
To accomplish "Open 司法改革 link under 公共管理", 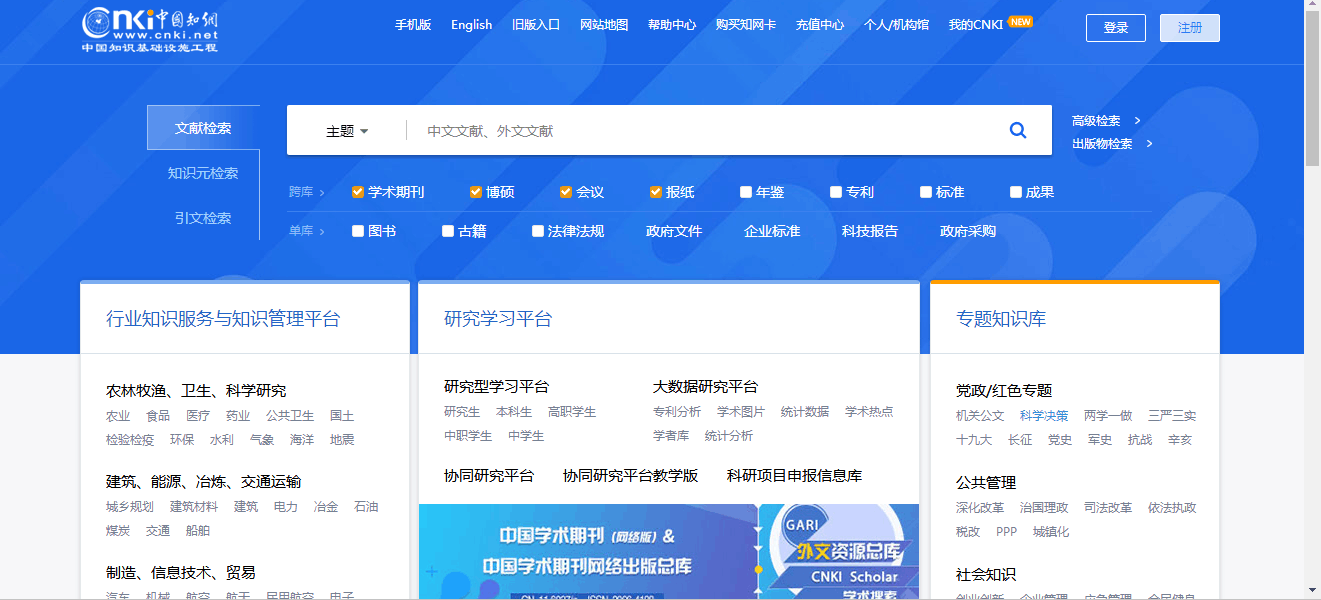I will click(1108, 508).
